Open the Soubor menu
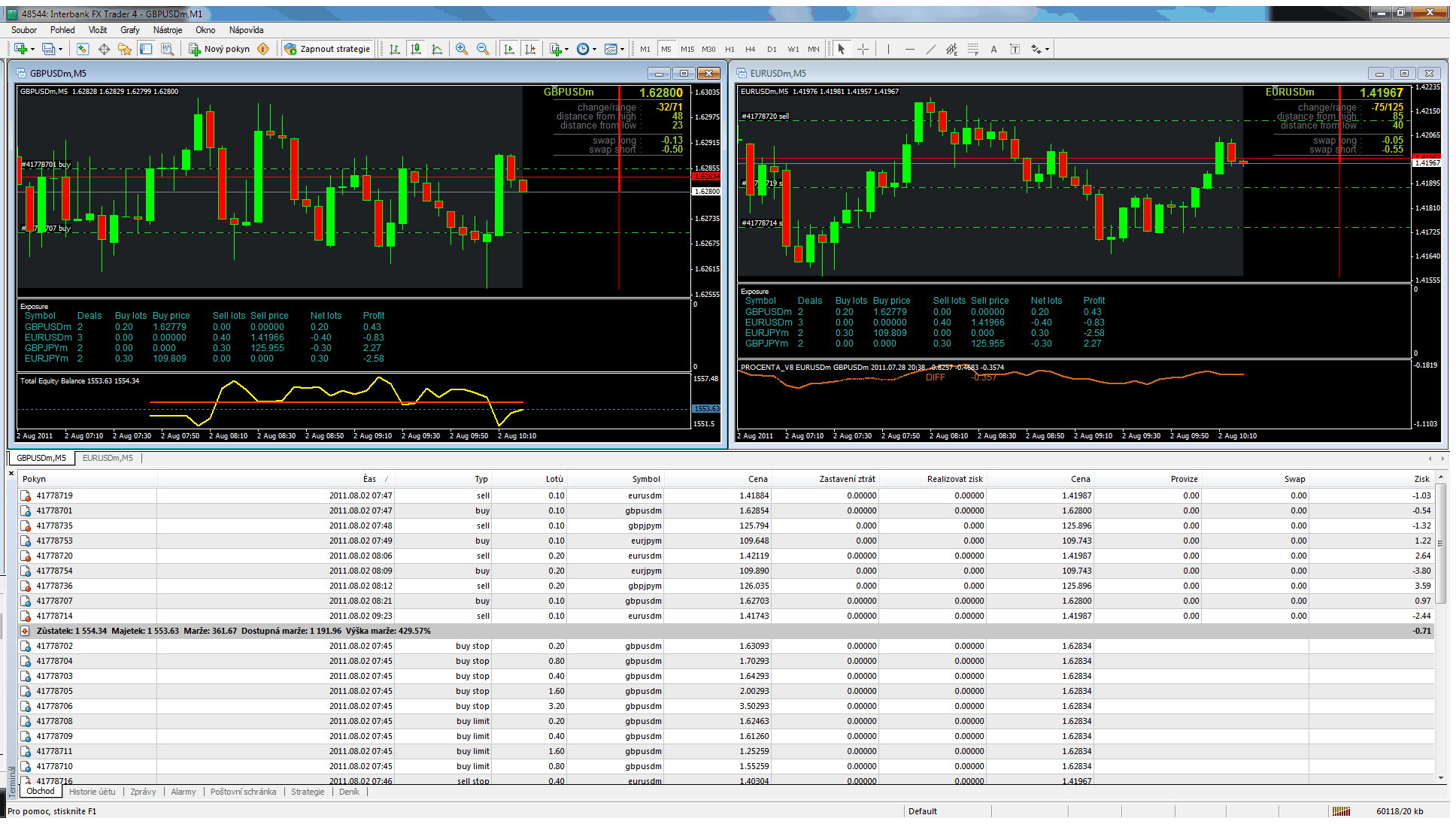 (24, 30)
